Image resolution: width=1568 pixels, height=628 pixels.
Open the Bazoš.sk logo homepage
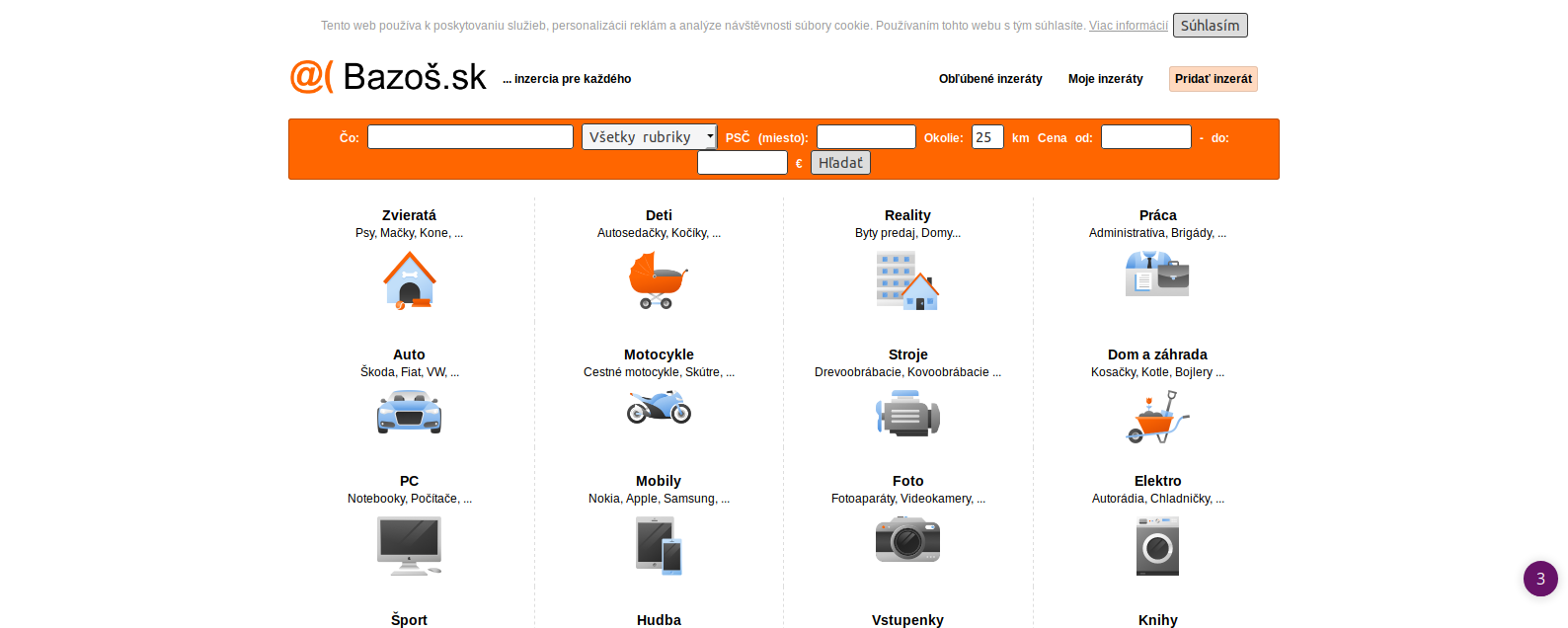[x=388, y=76]
